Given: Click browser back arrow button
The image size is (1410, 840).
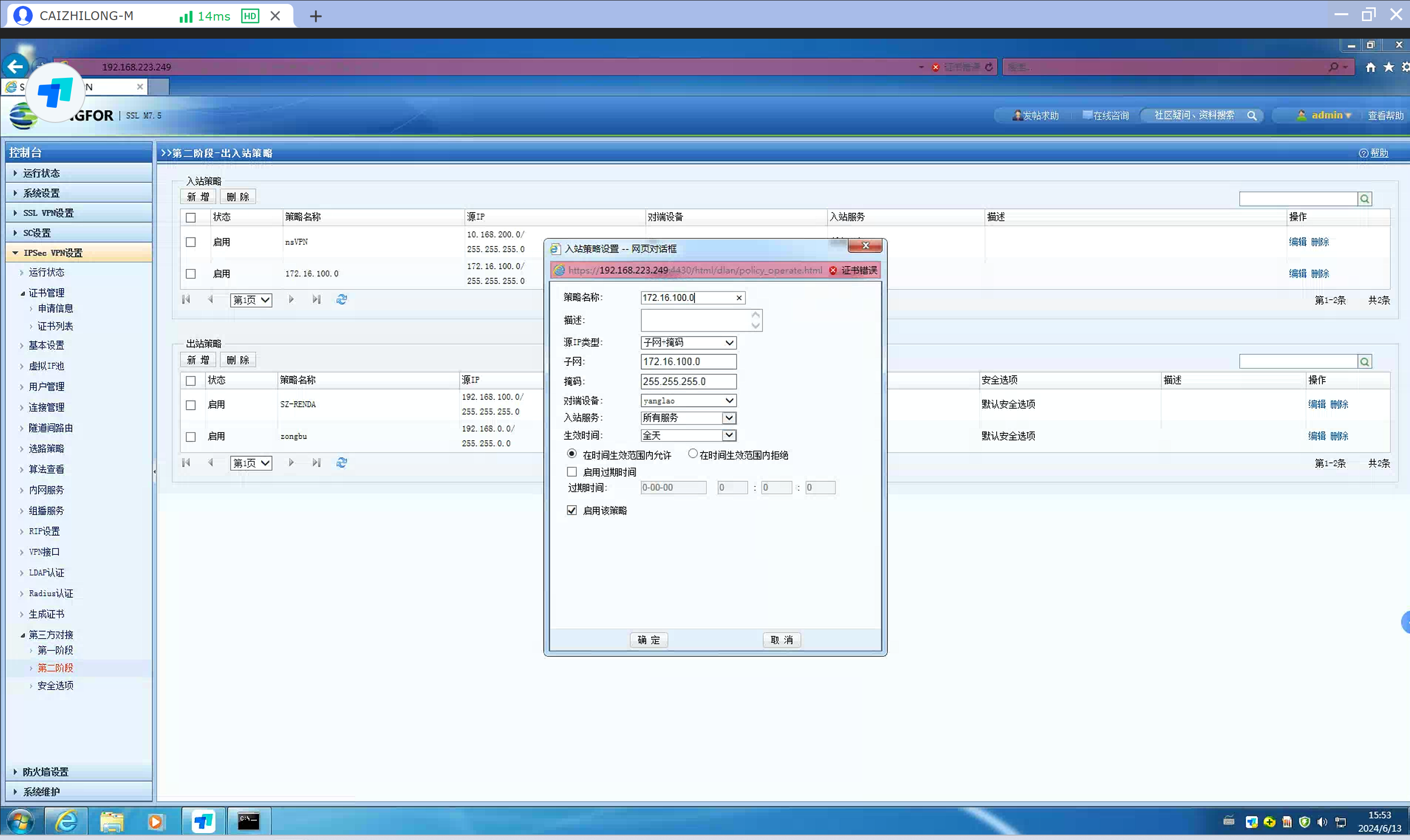Looking at the screenshot, I should click(x=15, y=67).
